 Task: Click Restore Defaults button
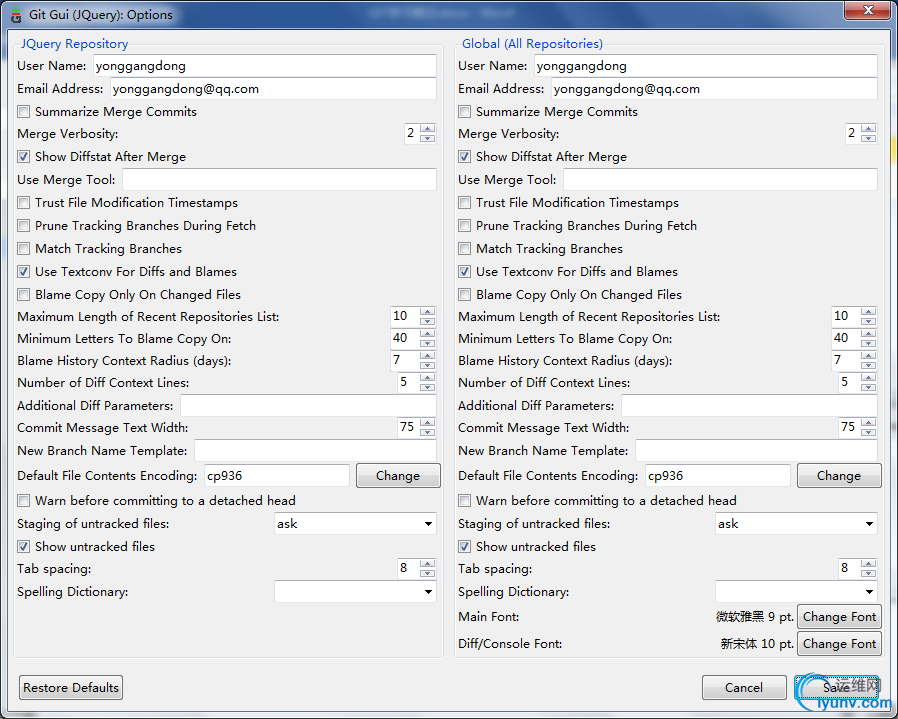(x=71, y=687)
